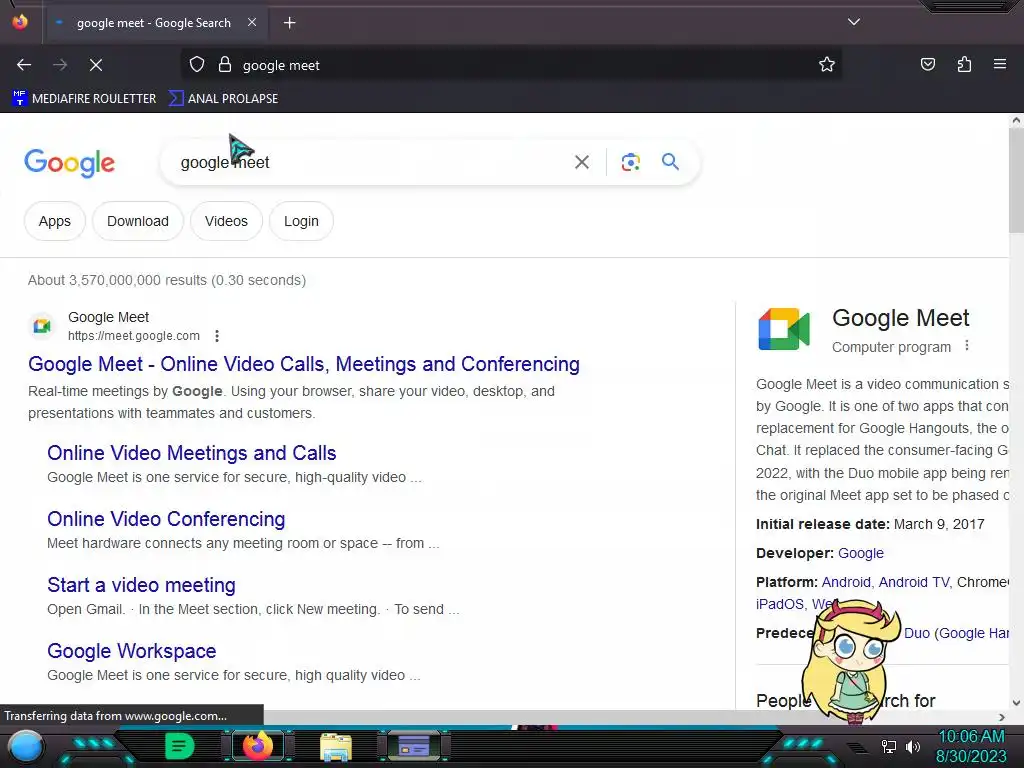Screen dimensions: 1024x768
Task: Click 'Computer program' subtitle
Action: [891, 347]
